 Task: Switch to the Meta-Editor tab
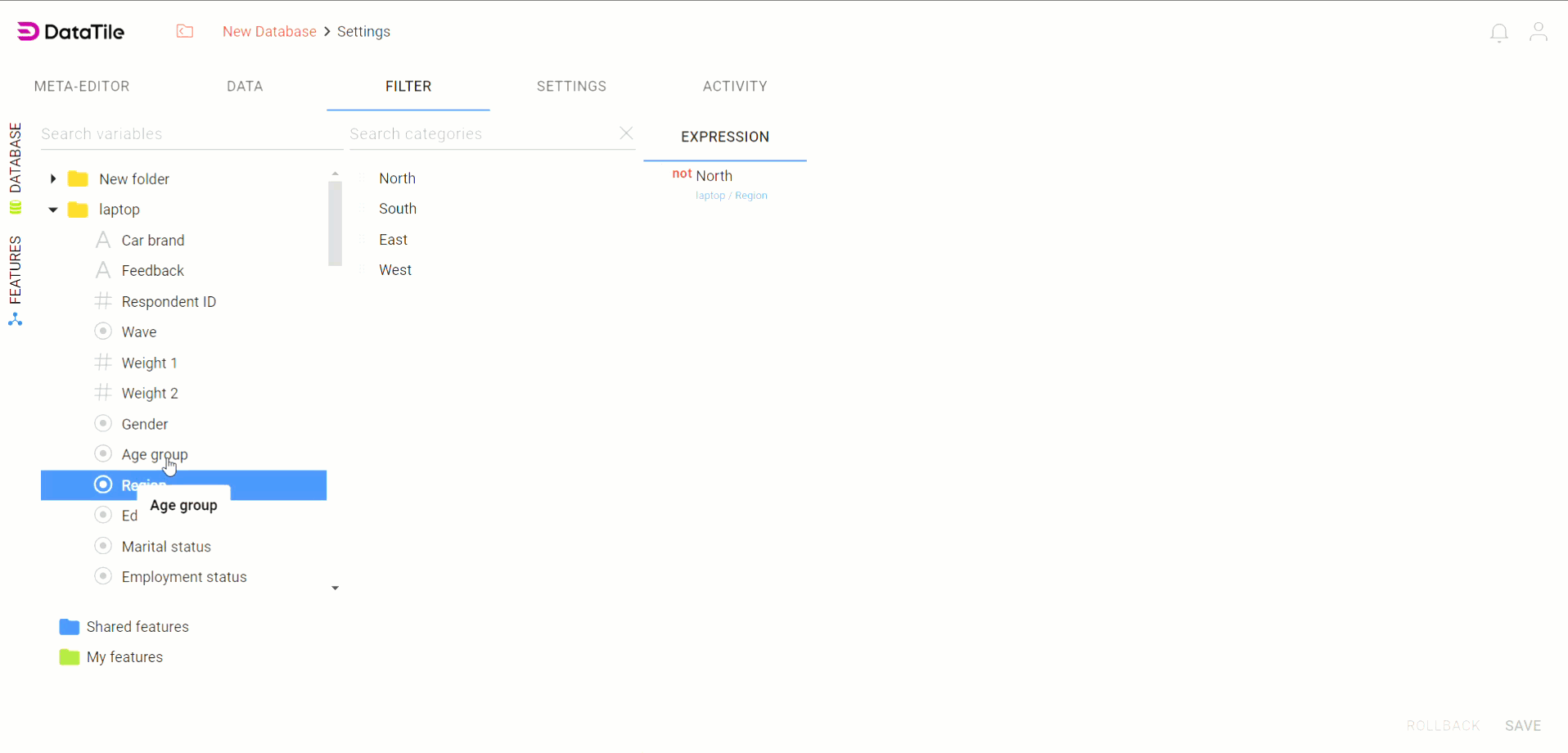coord(82,87)
